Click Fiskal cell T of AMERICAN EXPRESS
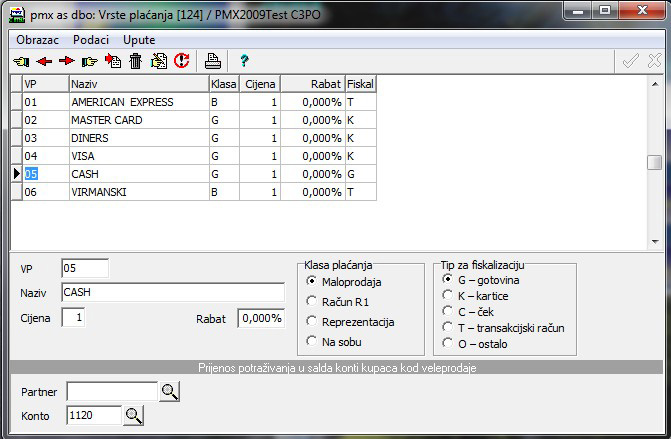The height and width of the screenshot is (439, 671). [x=361, y=102]
